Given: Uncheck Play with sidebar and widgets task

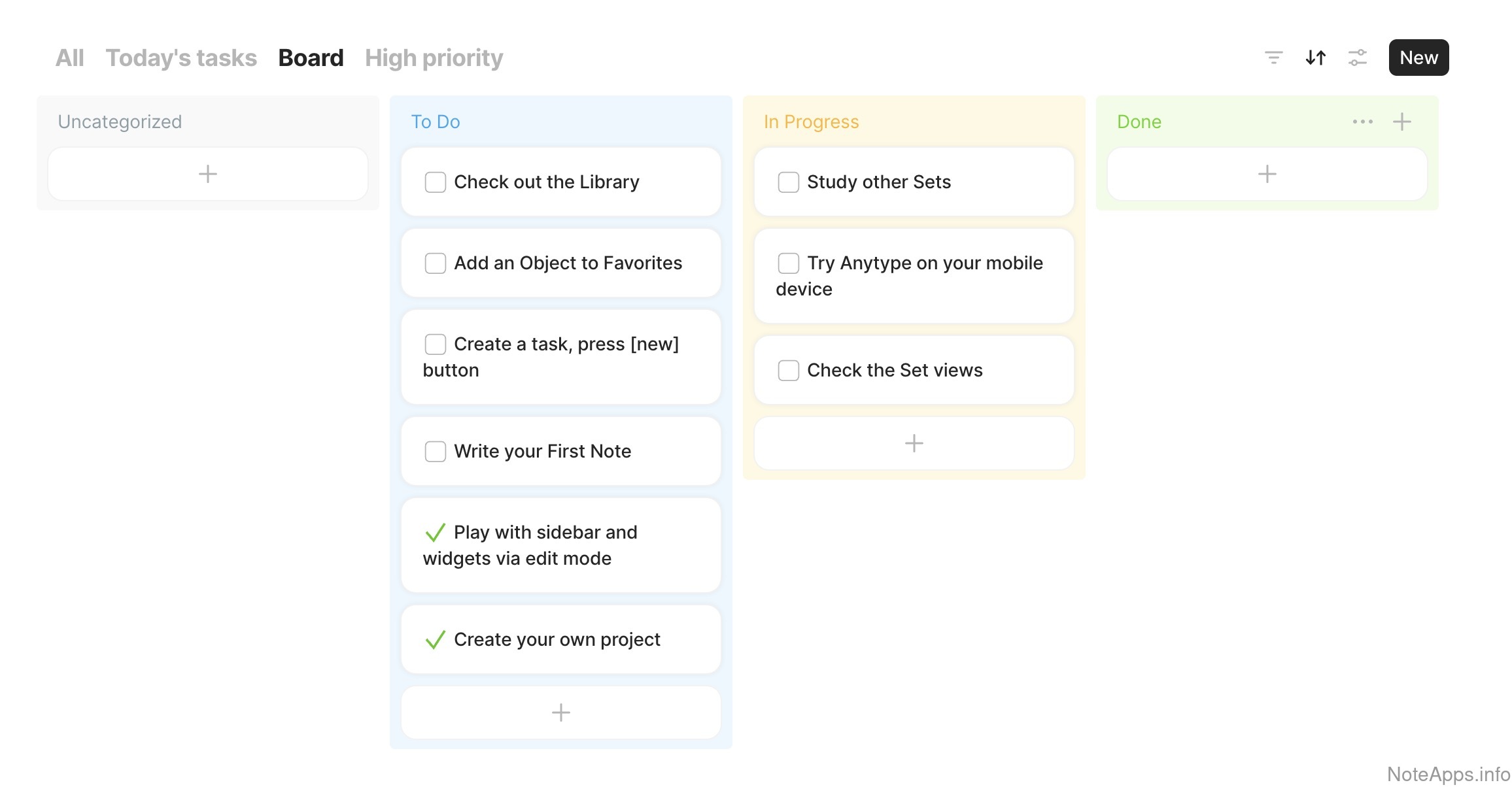Looking at the screenshot, I should click(435, 533).
